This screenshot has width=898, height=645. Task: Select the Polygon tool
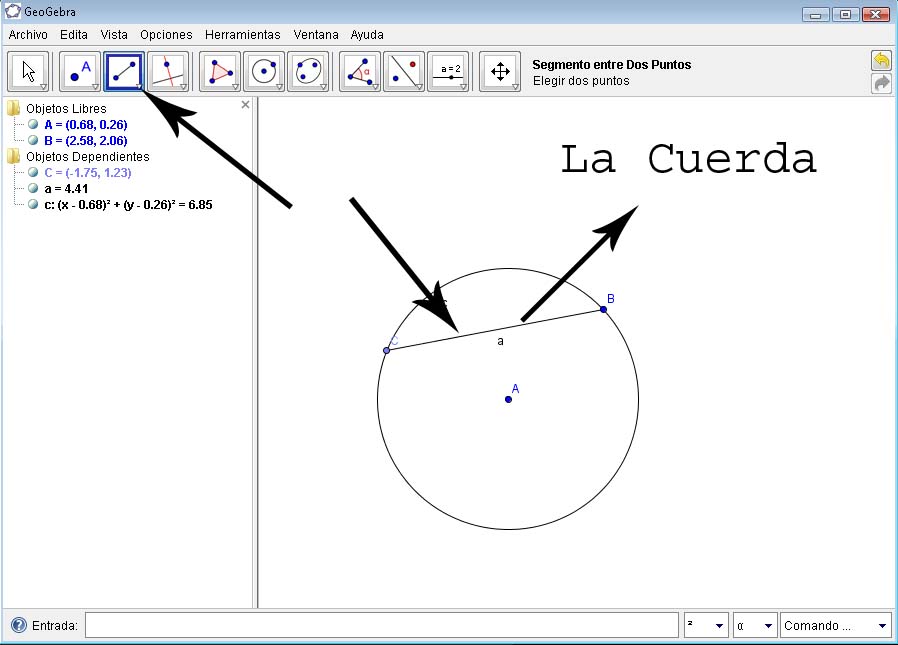click(219, 70)
